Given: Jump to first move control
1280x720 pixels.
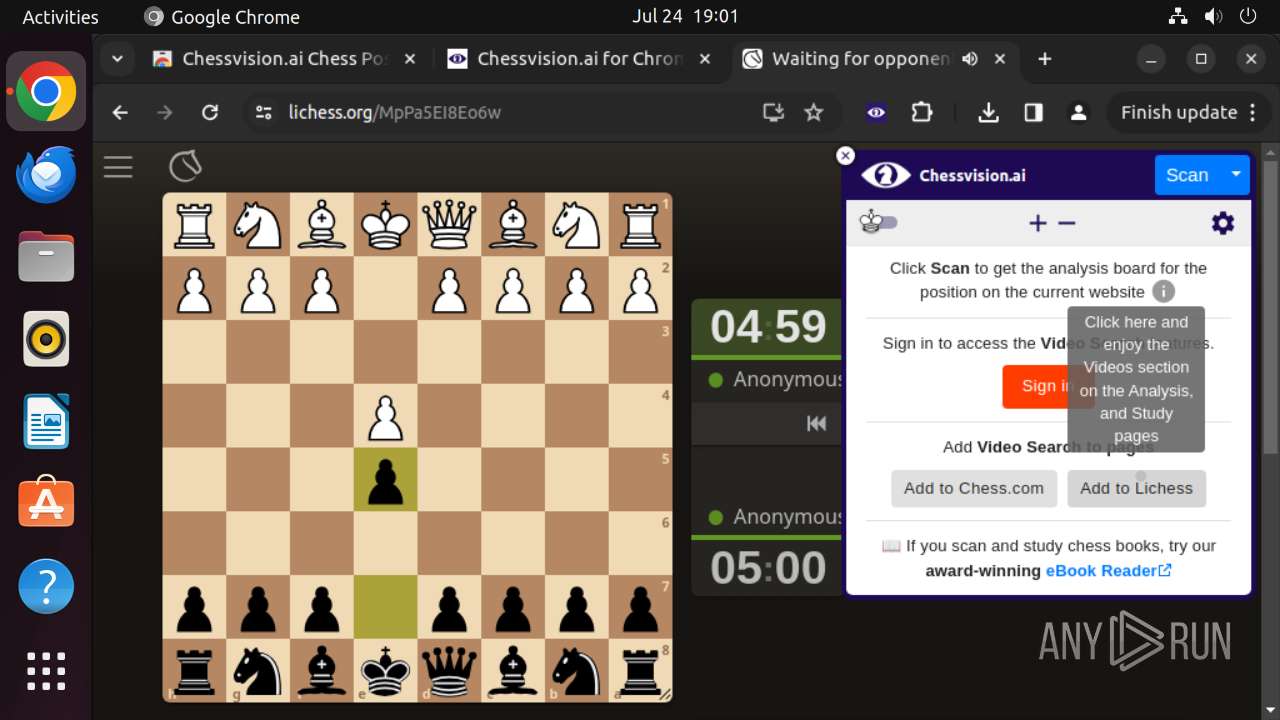Looking at the screenshot, I should pyautogui.click(x=816, y=424).
